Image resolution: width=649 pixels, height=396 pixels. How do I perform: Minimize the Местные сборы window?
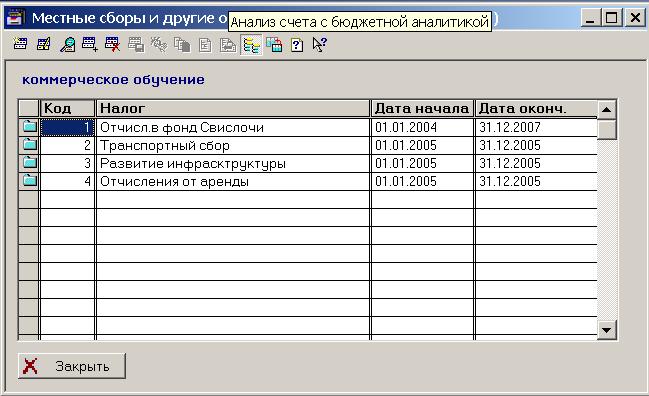tap(590, 18)
